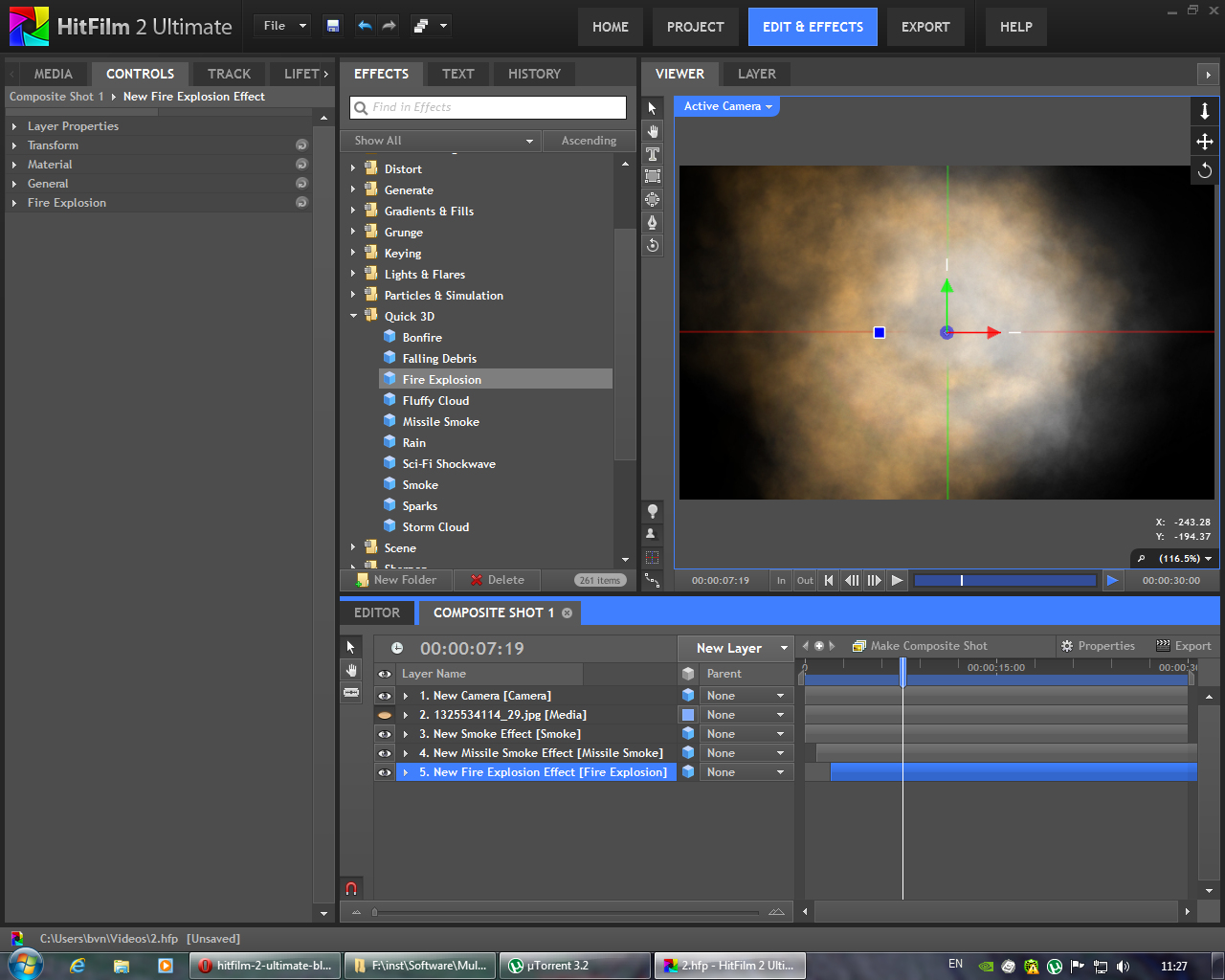Click the Undo arrow icon
The width and height of the screenshot is (1225, 980).
pos(365,26)
